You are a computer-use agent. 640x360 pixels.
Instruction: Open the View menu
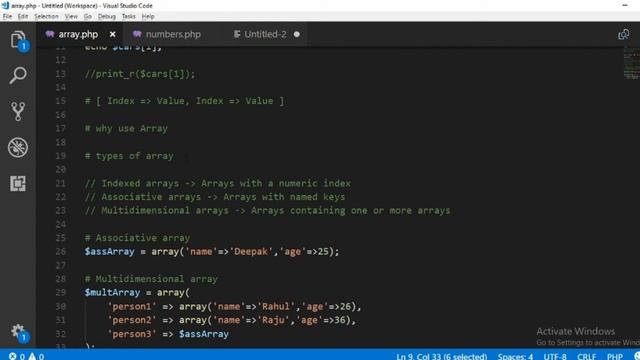(71, 16)
